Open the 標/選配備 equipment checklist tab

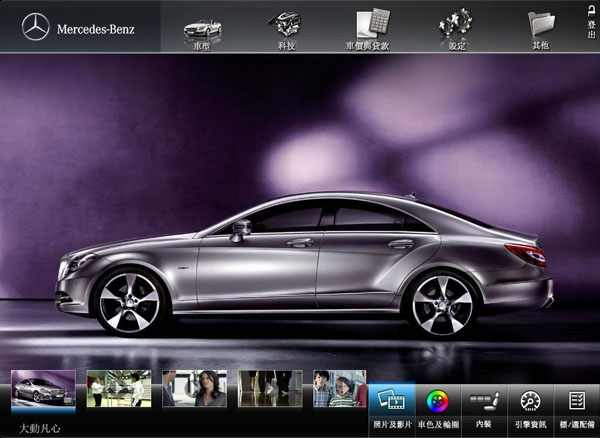tap(576, 409)
